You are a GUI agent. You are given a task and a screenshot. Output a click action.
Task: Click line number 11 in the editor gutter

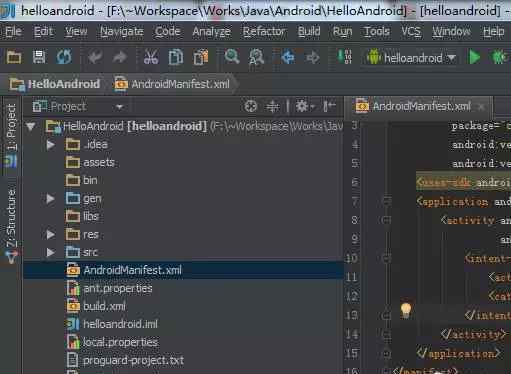pos(352,277)
